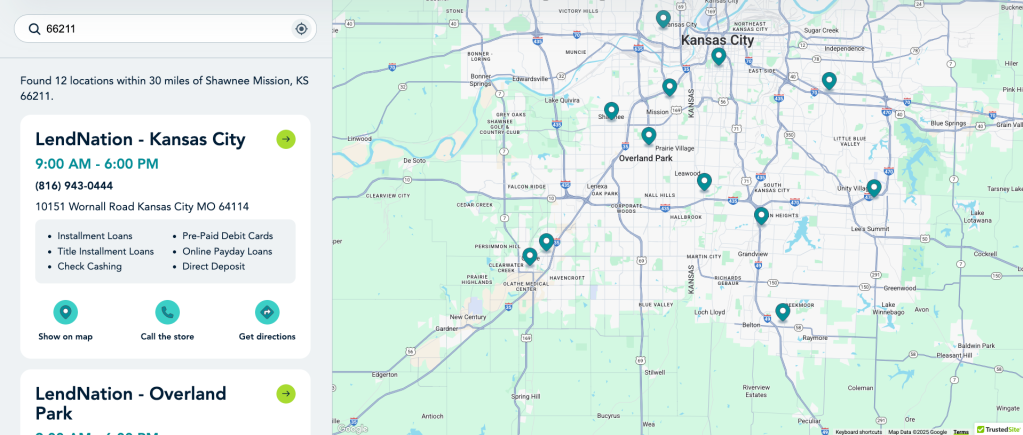The width and height of the screenshot is (1023, 435).
Task: Select the map pin above Belton
Action: 782,312
